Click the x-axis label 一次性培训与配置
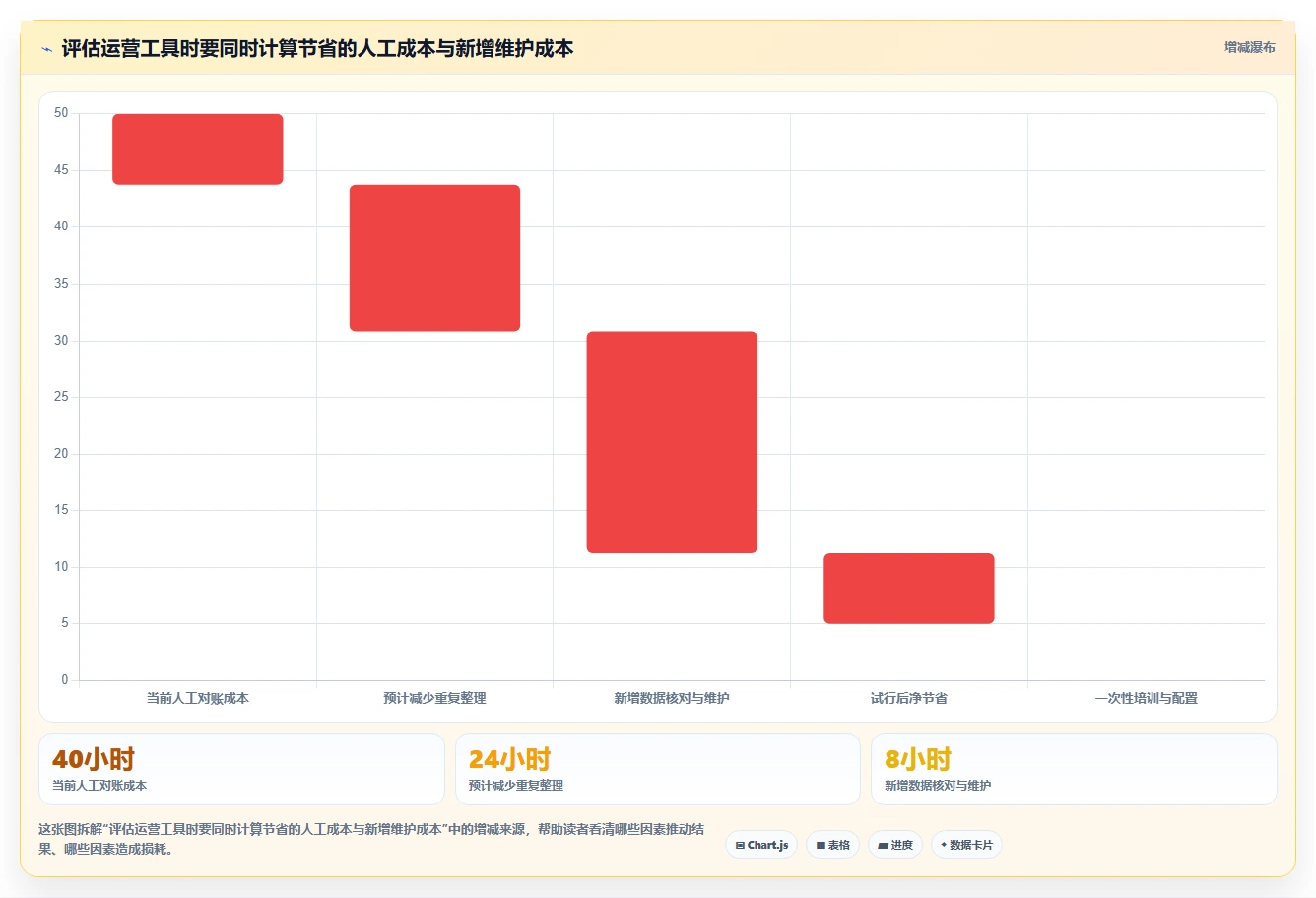 (1147, 698)
